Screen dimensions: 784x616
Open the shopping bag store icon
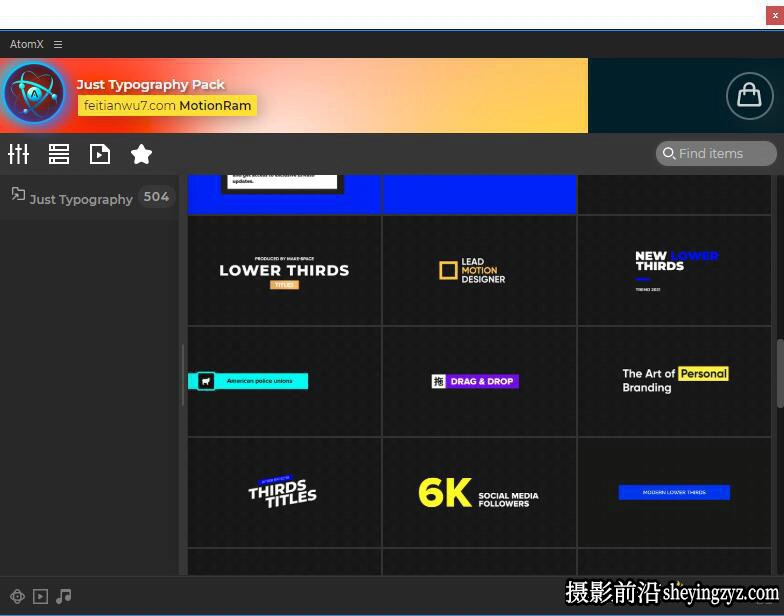click(750, 96)
